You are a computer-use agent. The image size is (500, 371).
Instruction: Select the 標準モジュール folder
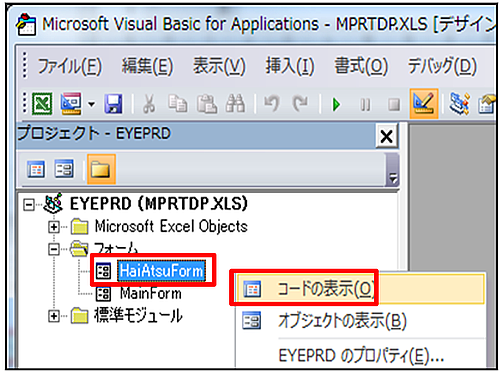(x=138, y=315)
